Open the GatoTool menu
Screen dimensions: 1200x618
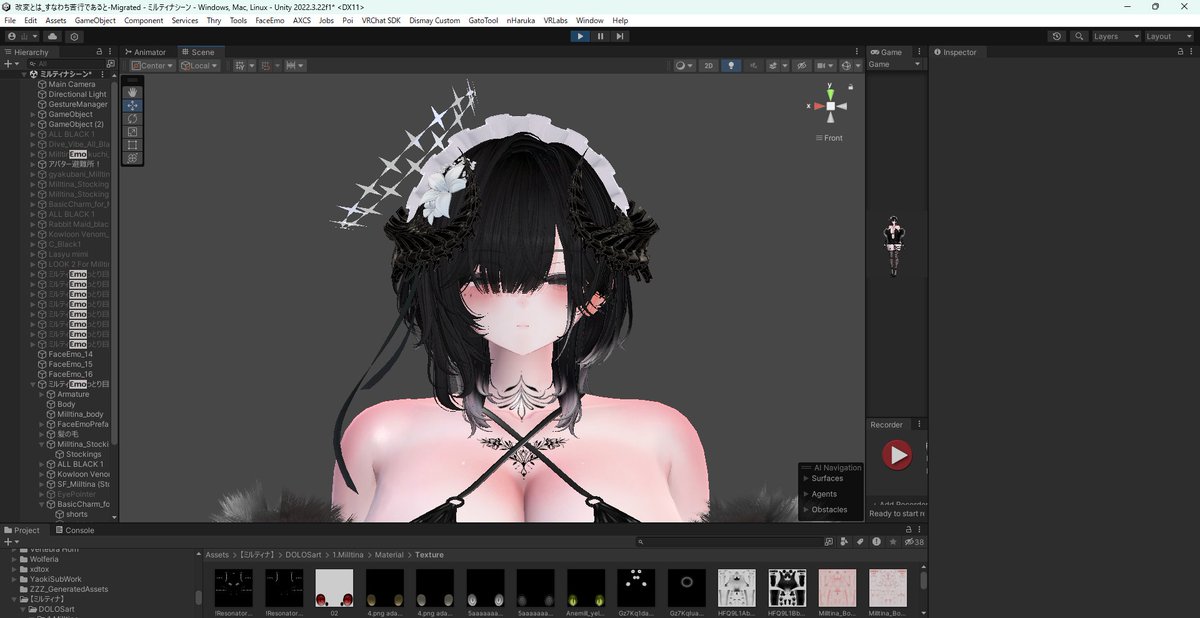483,19
